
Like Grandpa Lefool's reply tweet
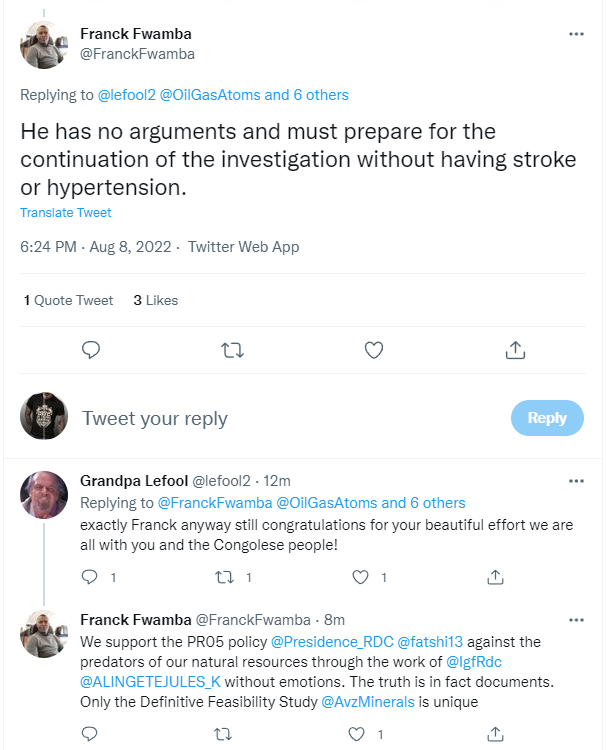tap(360, 577)
